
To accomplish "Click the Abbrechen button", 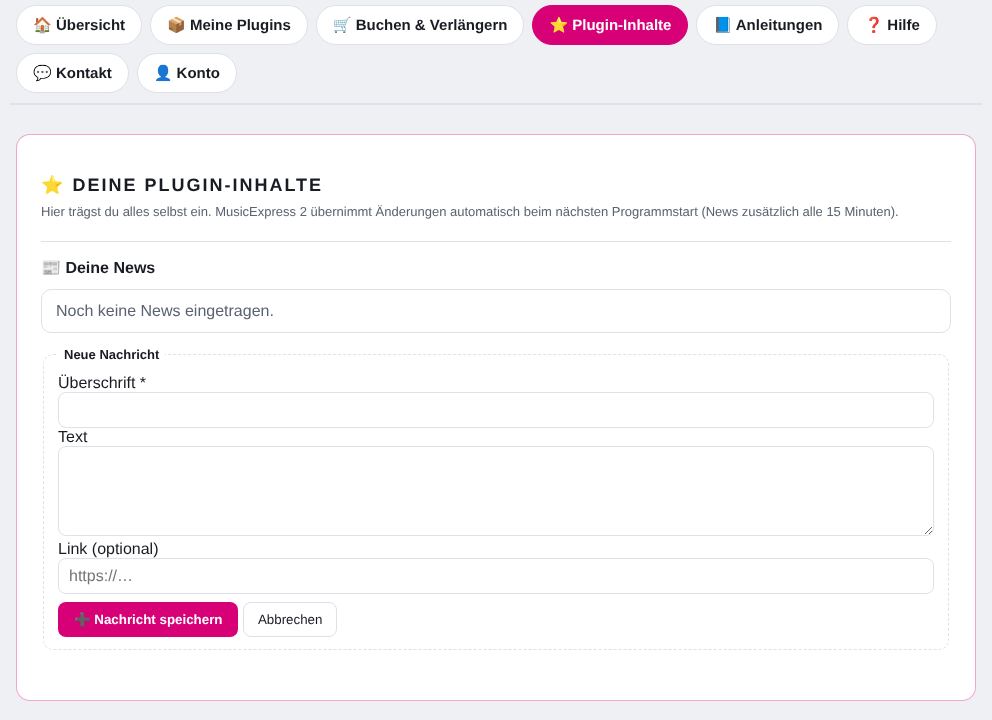I will tap(290, 619).
